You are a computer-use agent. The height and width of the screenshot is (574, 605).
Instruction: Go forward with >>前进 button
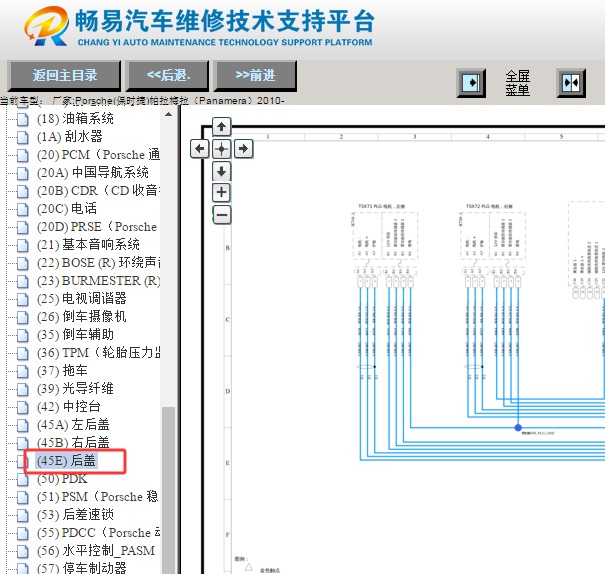(x=255, y=75)
